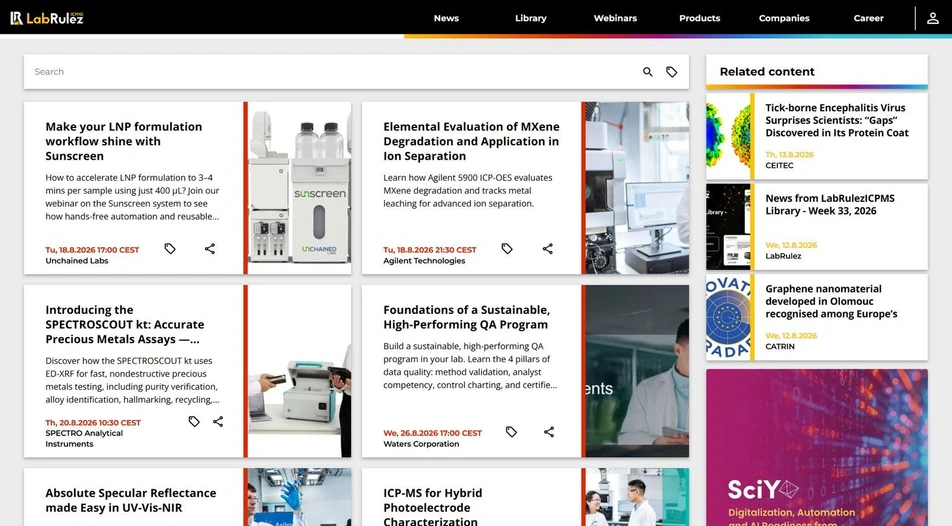Open 'Make your LNP formulation workflow shine' title

pos(124,142)
